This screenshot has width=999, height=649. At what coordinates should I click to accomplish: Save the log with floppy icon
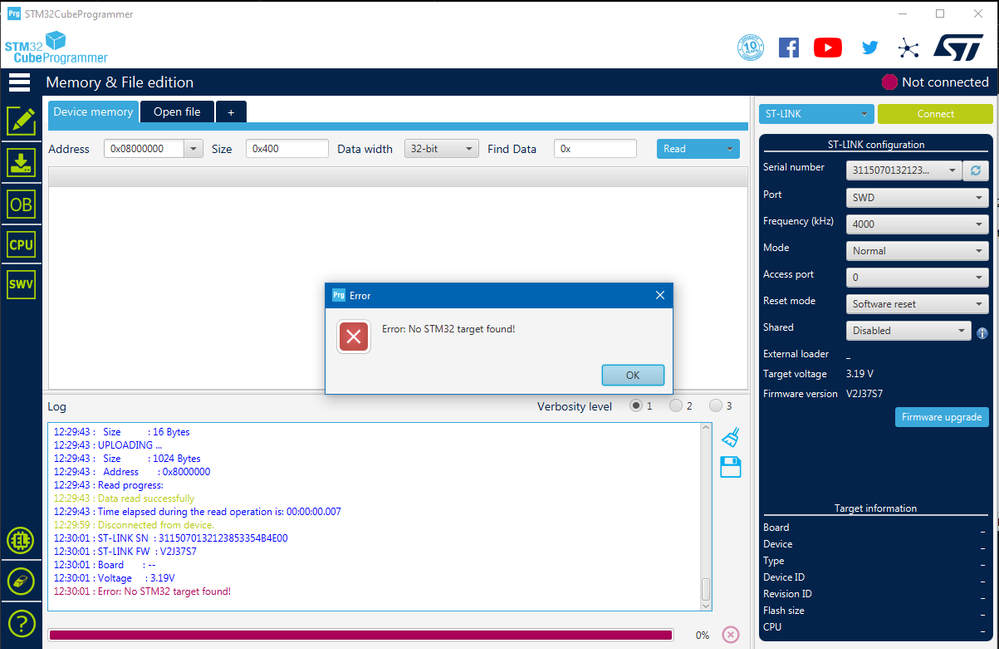731,467
